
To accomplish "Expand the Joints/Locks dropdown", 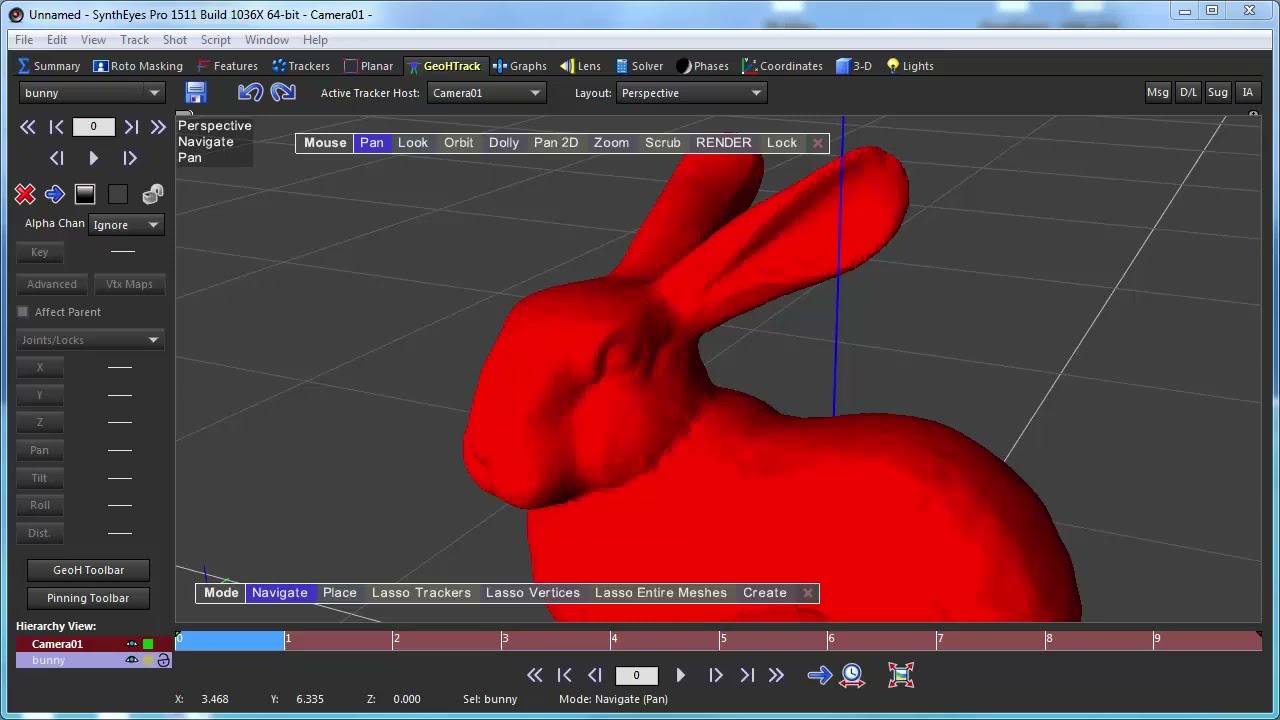I will (x=90, y=340).
